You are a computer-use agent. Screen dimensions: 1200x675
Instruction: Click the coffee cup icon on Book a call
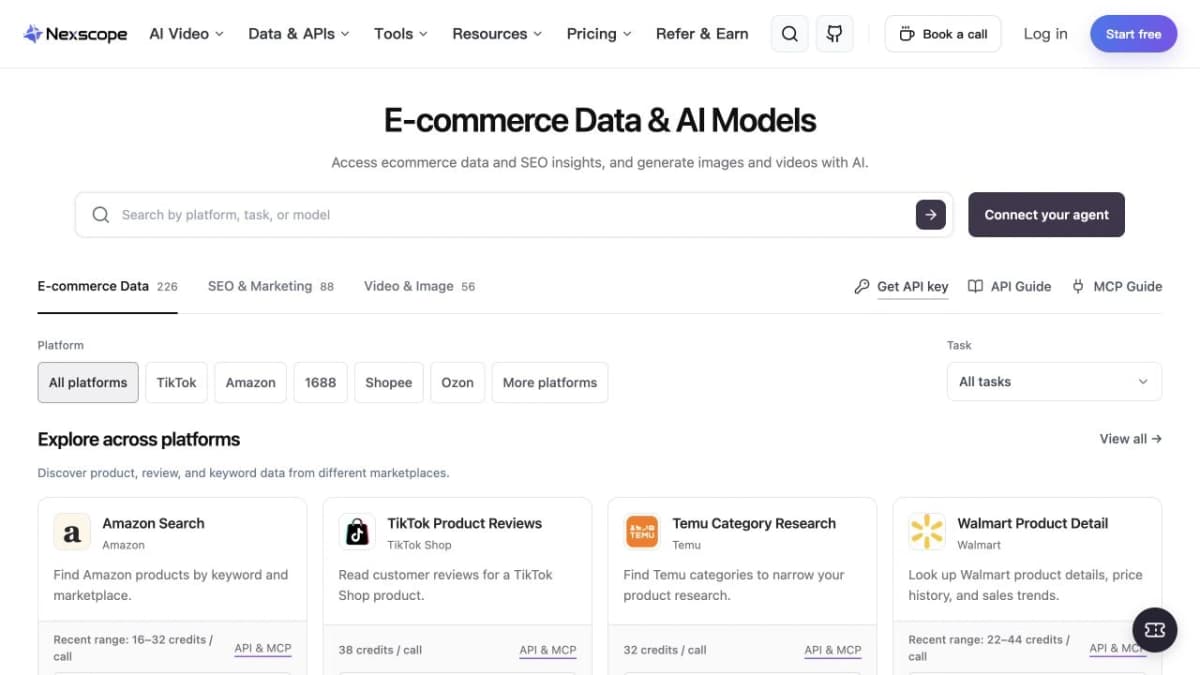pos(907,34)
